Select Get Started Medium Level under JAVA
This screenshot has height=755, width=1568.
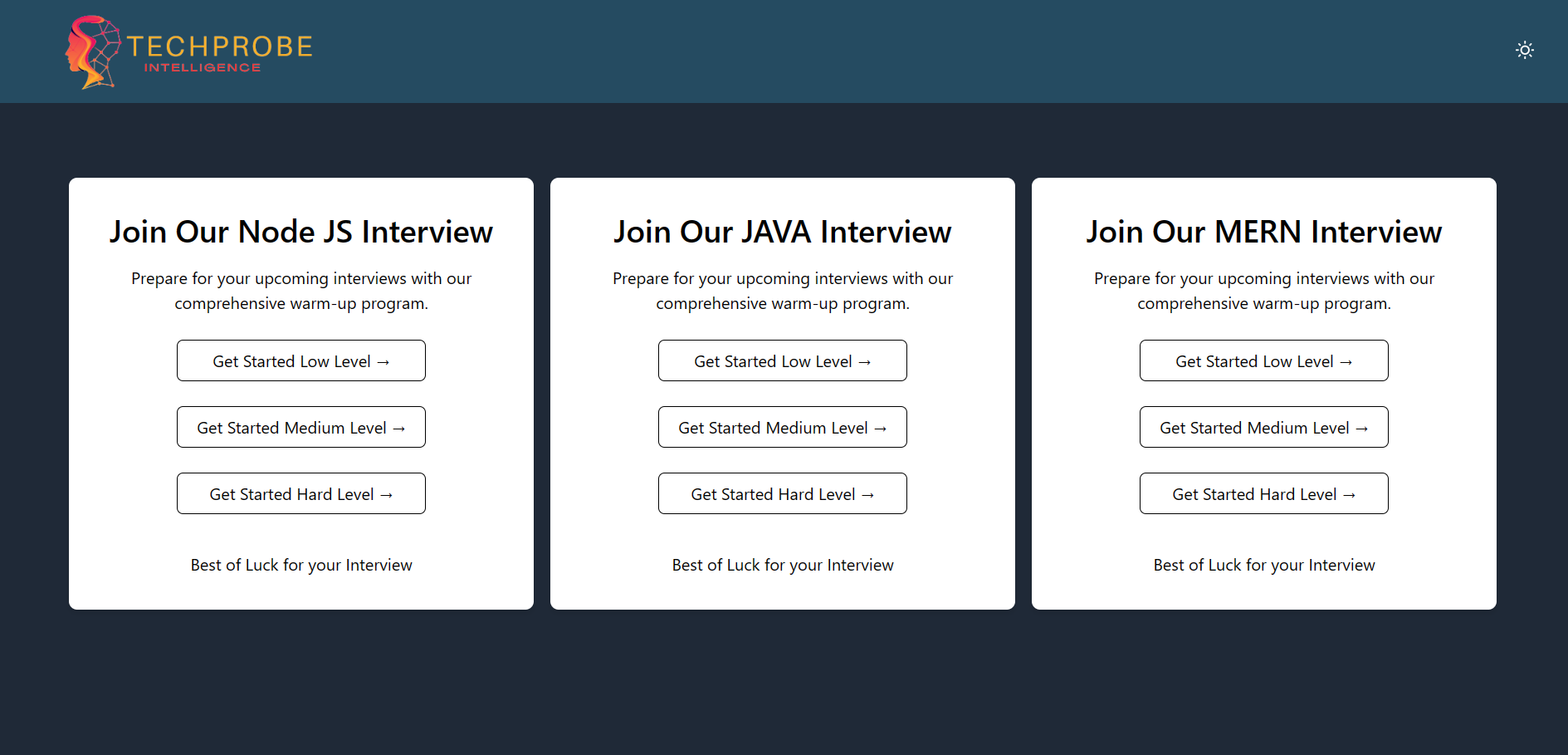point(782,428)
